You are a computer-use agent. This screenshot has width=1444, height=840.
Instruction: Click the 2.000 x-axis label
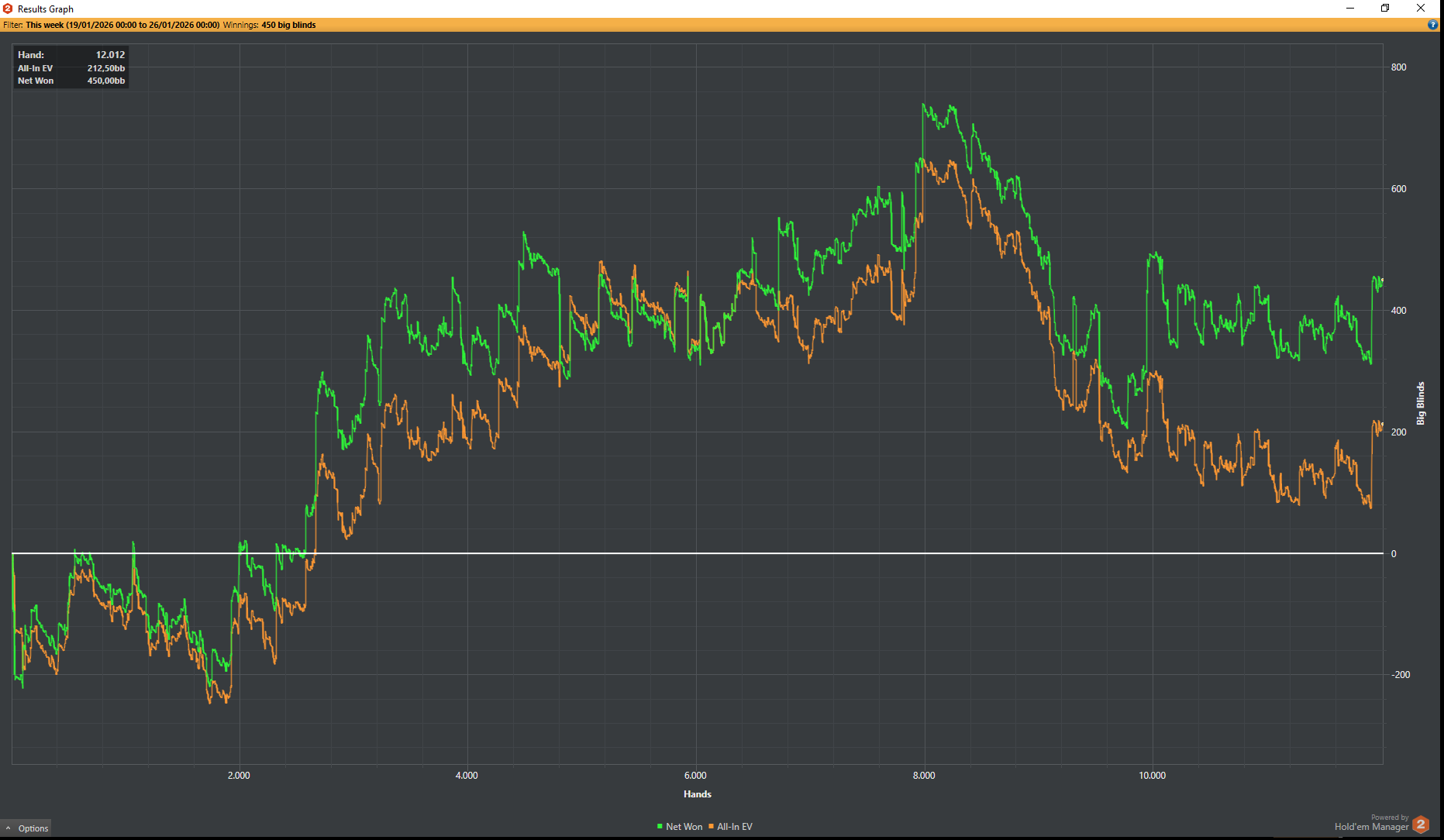(239, 776)
